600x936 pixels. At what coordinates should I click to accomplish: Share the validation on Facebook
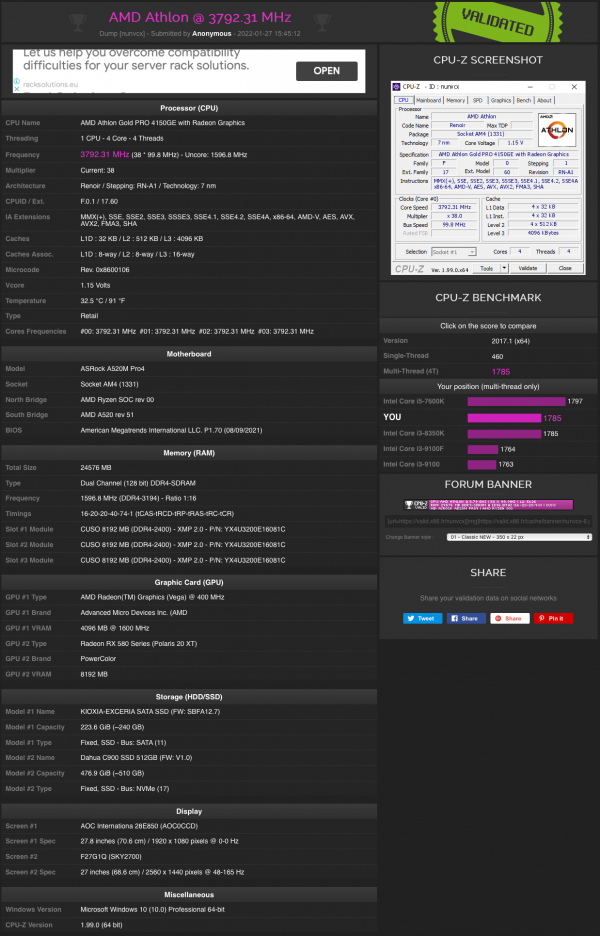[x=465, y=618]
